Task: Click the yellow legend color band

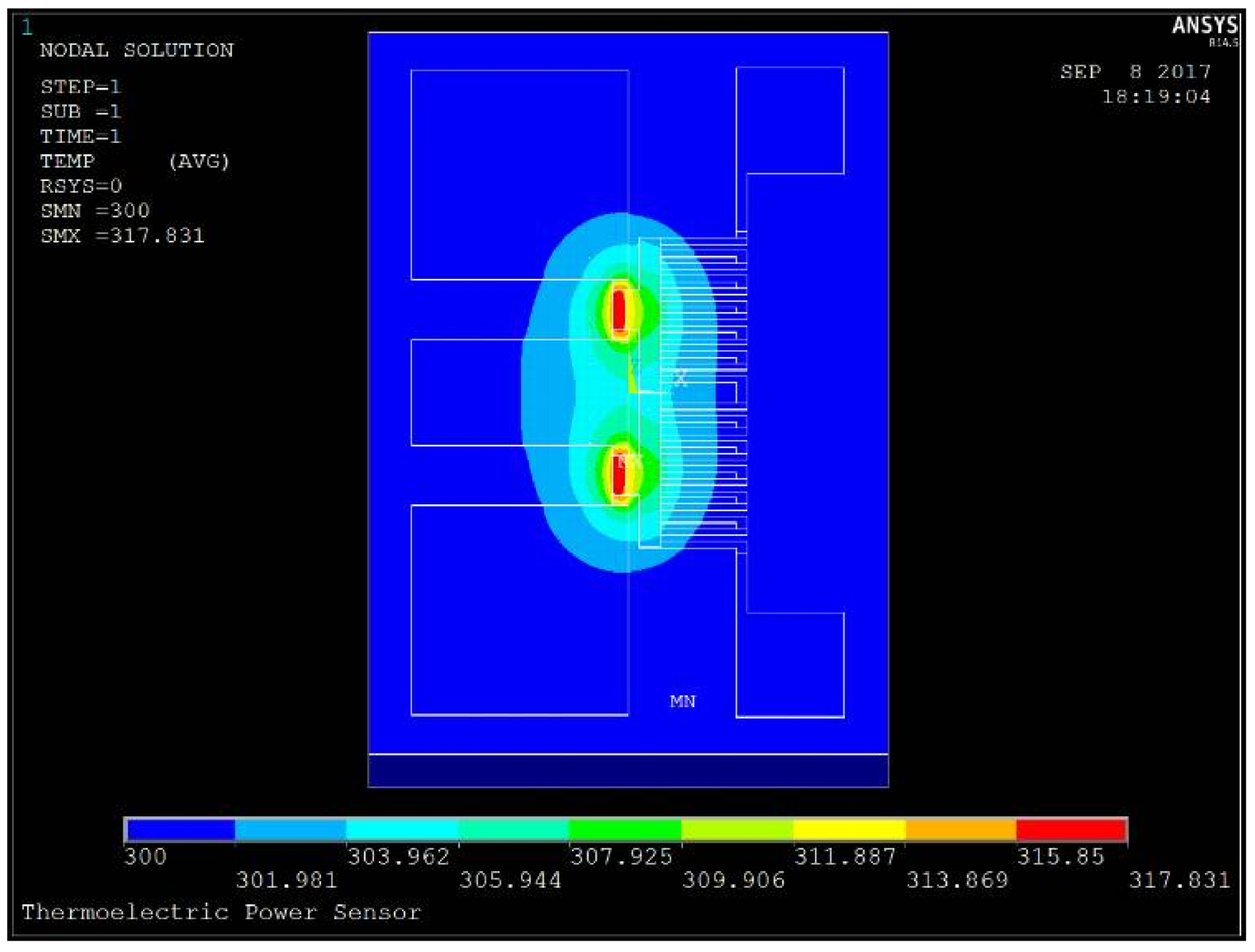Action: coord(850,829)
